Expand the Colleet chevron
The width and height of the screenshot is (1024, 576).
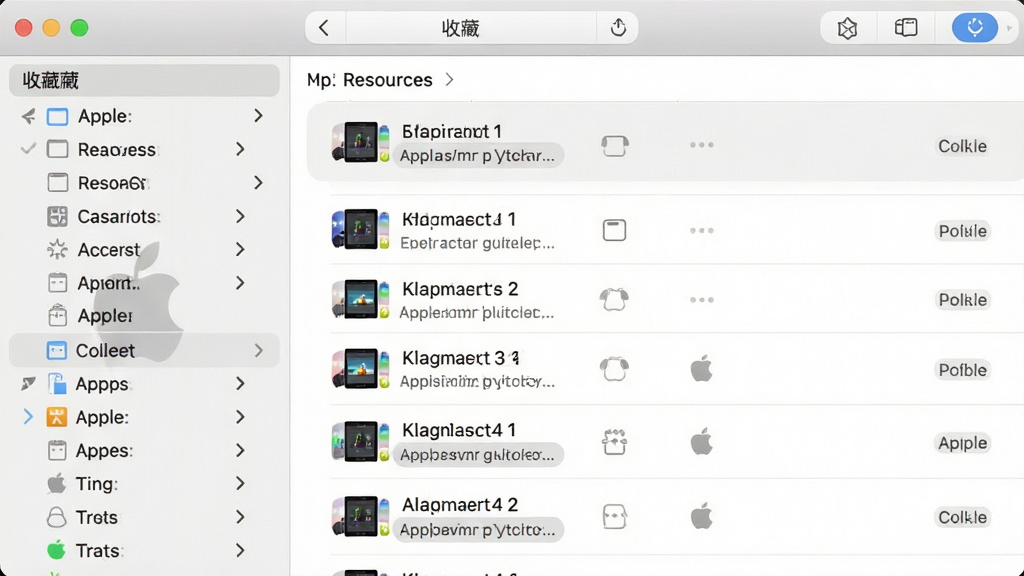click(x=259, y=351)
